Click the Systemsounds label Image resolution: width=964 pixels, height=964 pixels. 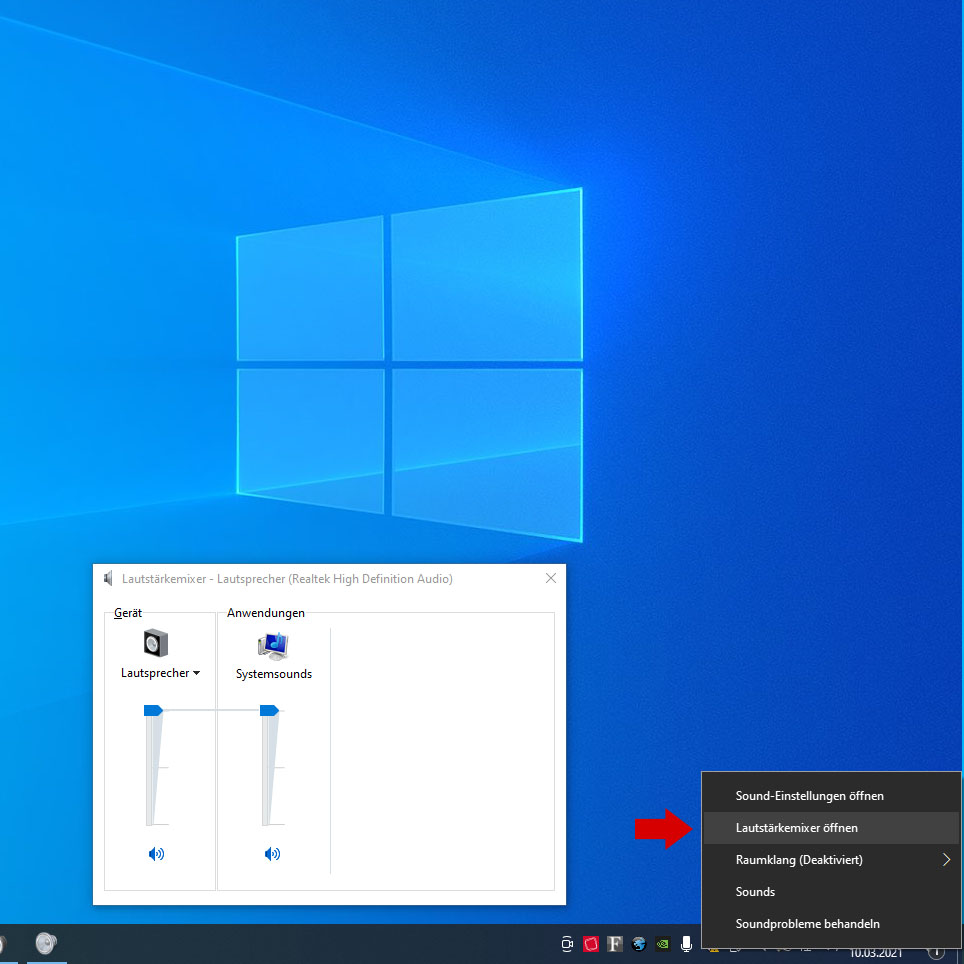pyautogui.click(x=274, y=674)
